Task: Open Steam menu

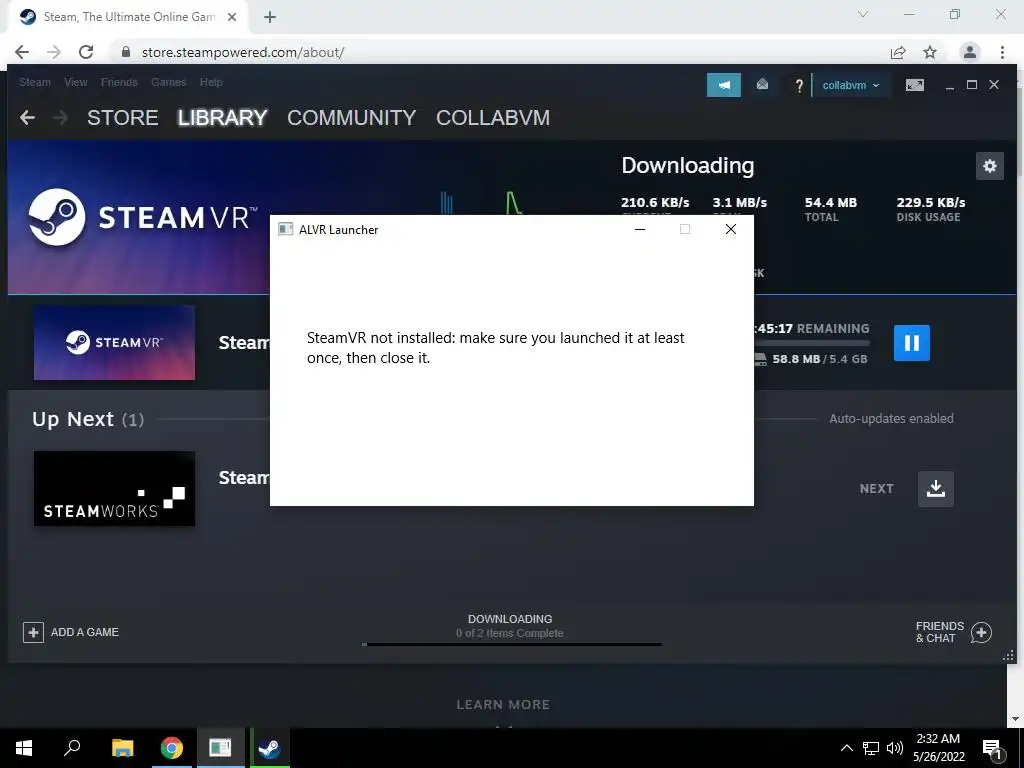Action: (35, 82)
